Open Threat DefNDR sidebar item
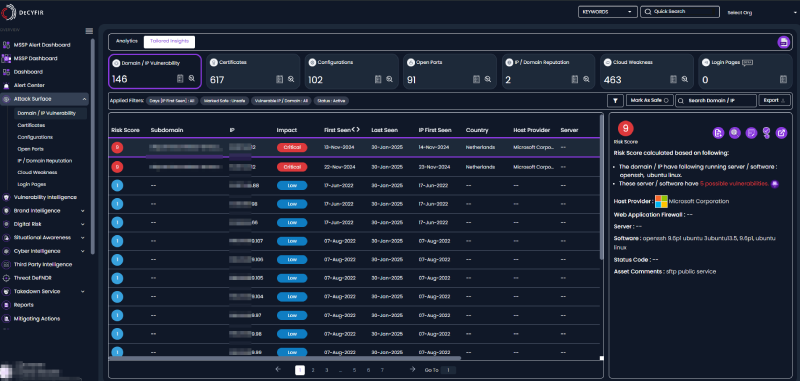 point(33,278)
